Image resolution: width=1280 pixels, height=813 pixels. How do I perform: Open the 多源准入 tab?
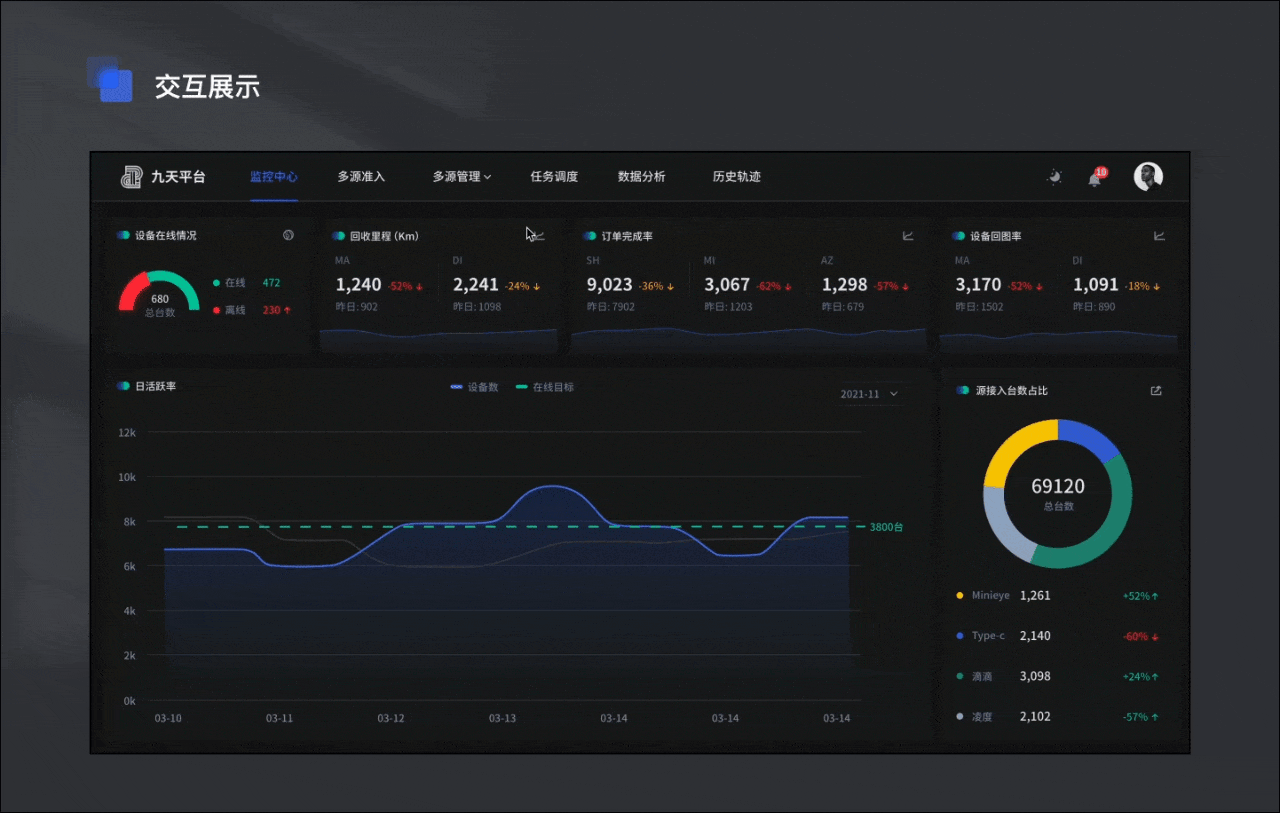pyautogui.click(x=361, y=177)
